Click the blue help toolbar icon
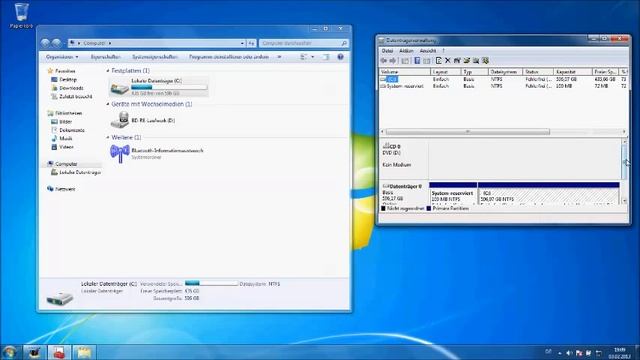 click(x=417, y=61)
